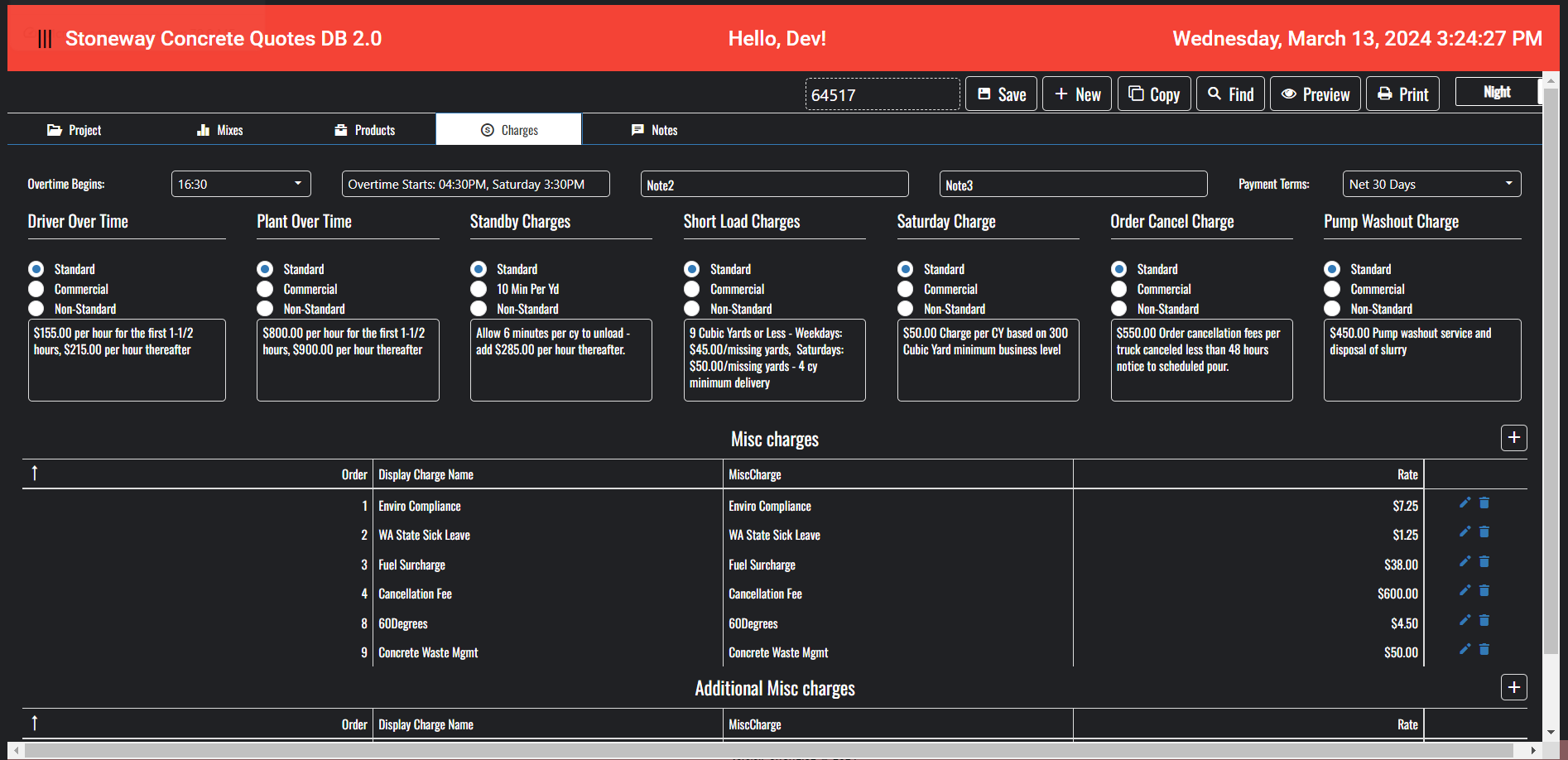Switch to the Mixes tab
The image size is (1568, 760).
pos(220,130)
